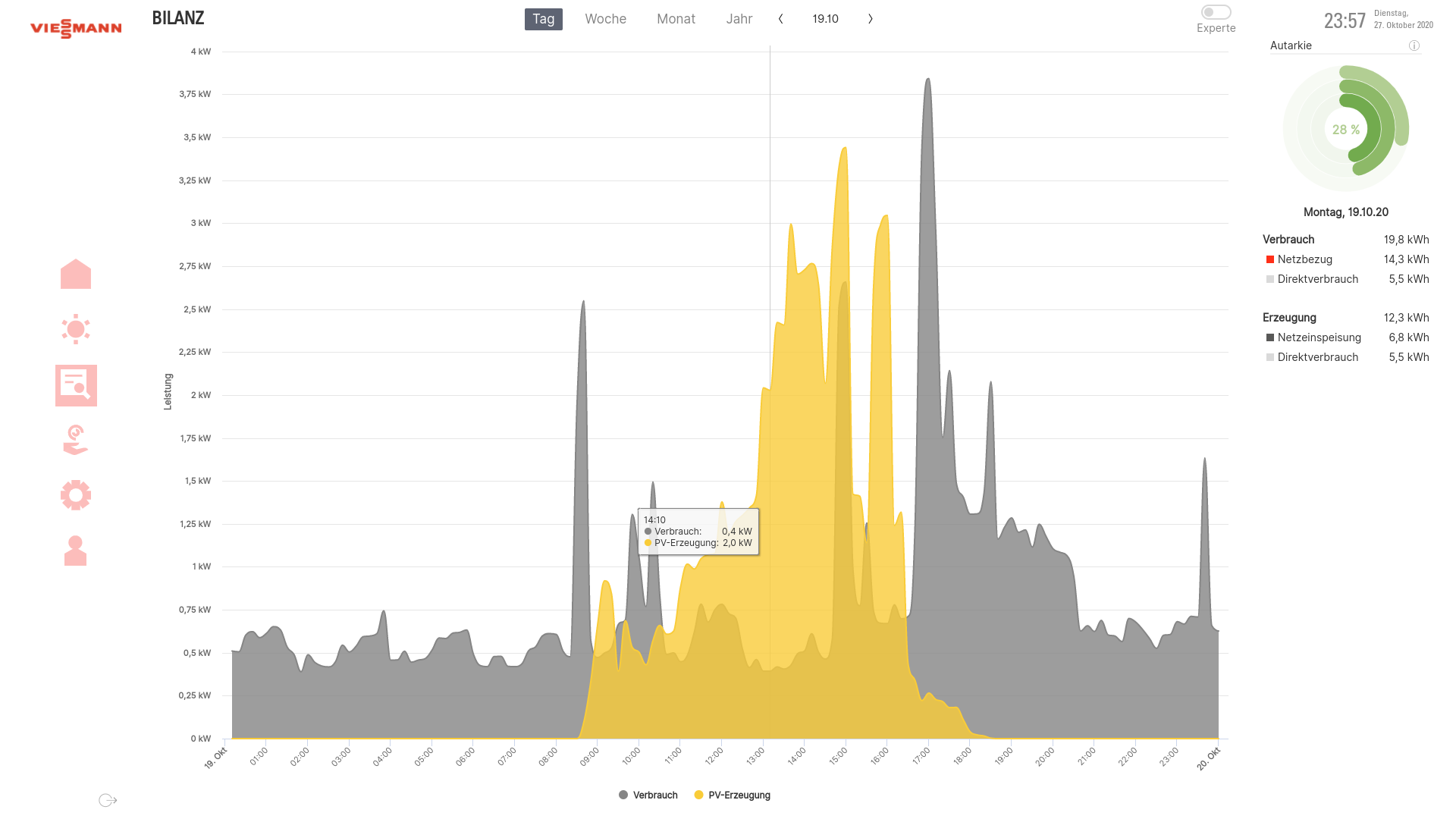Screen dimensions: 1456x819
Task: Click the Viessmann logo
Action: [76, 28]
